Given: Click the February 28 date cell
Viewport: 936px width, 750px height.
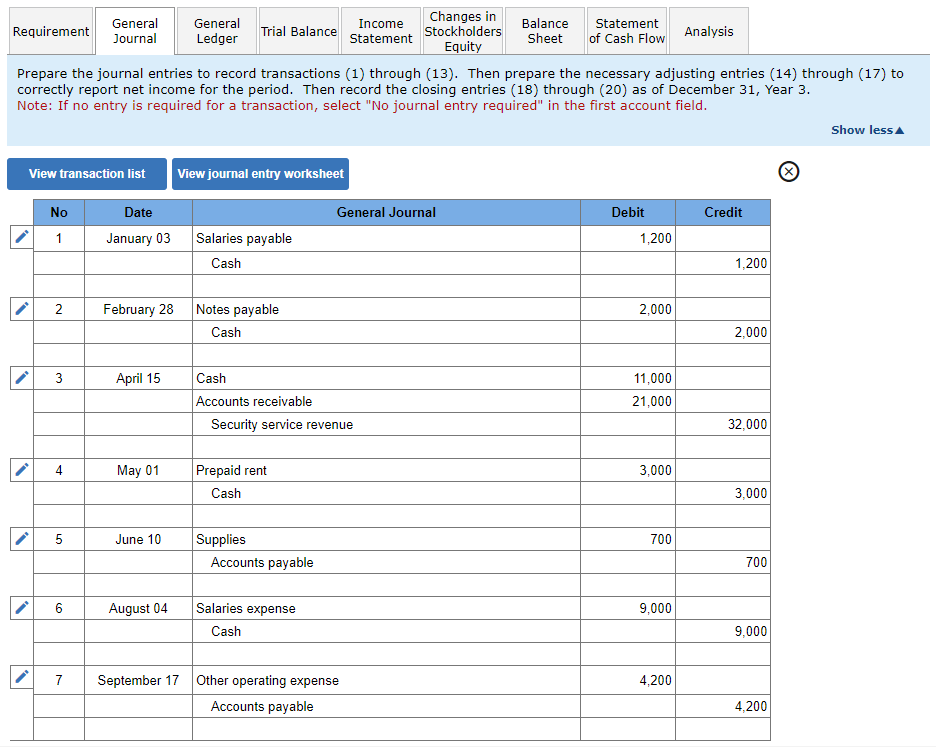Looking at the screenshot, I should [138, 309].
